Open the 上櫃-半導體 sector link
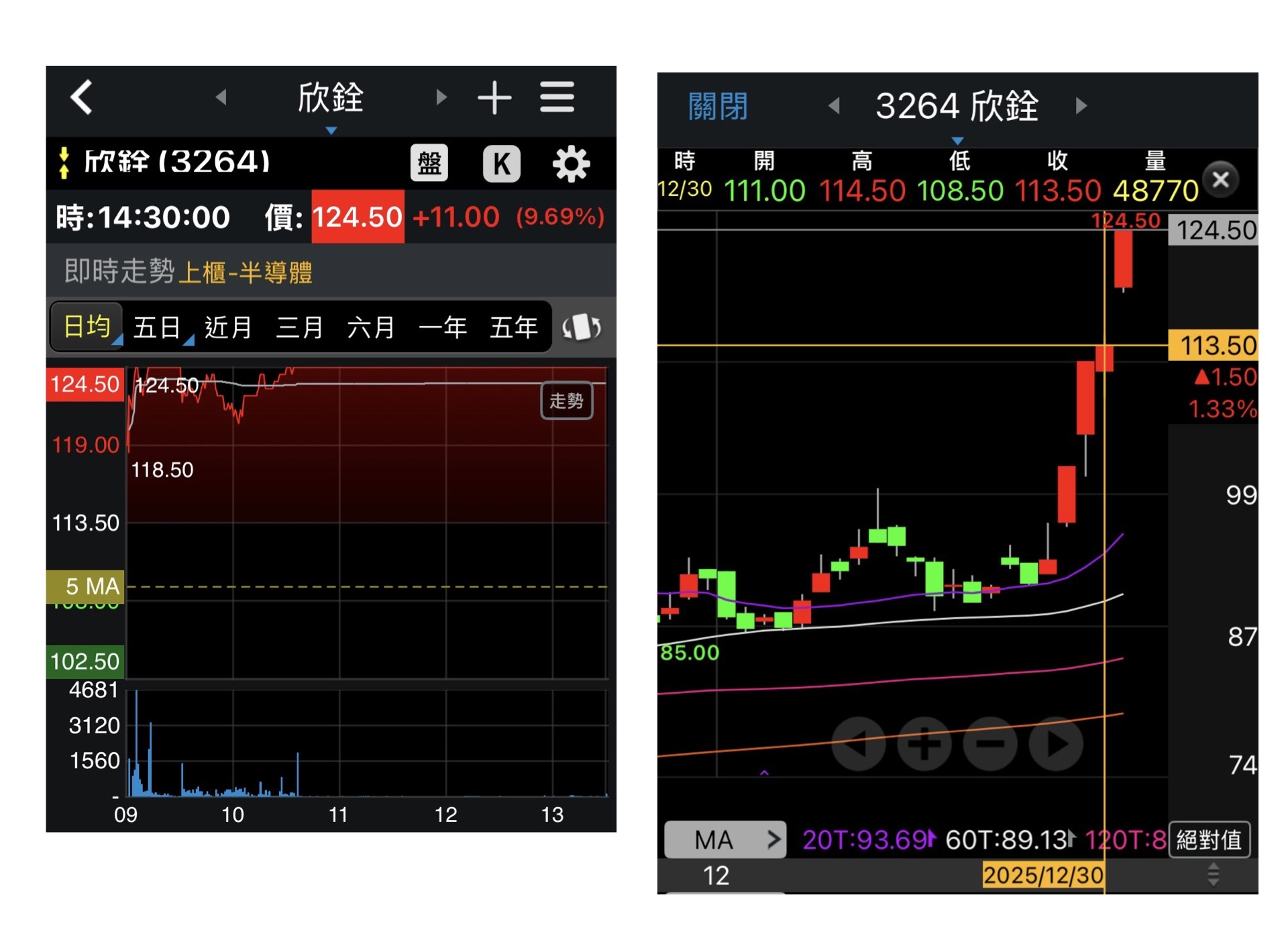 (x=246, y=272)
